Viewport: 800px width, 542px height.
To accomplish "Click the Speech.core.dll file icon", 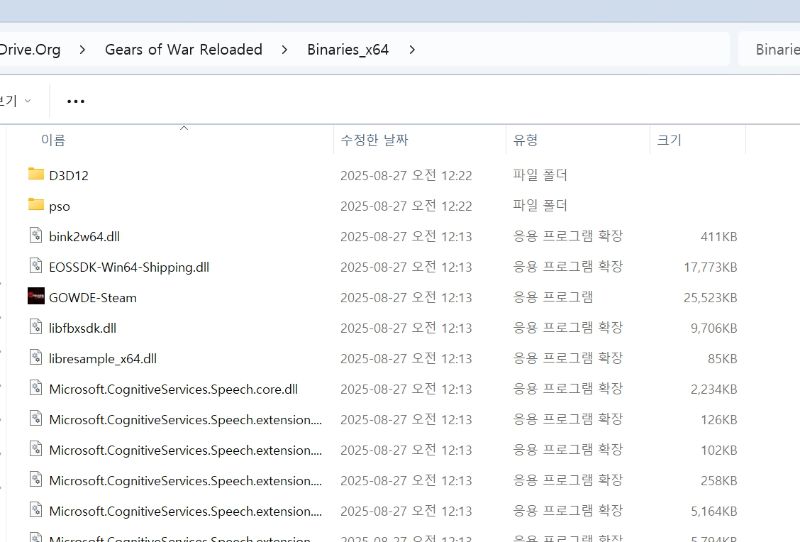I will [36, 388].
